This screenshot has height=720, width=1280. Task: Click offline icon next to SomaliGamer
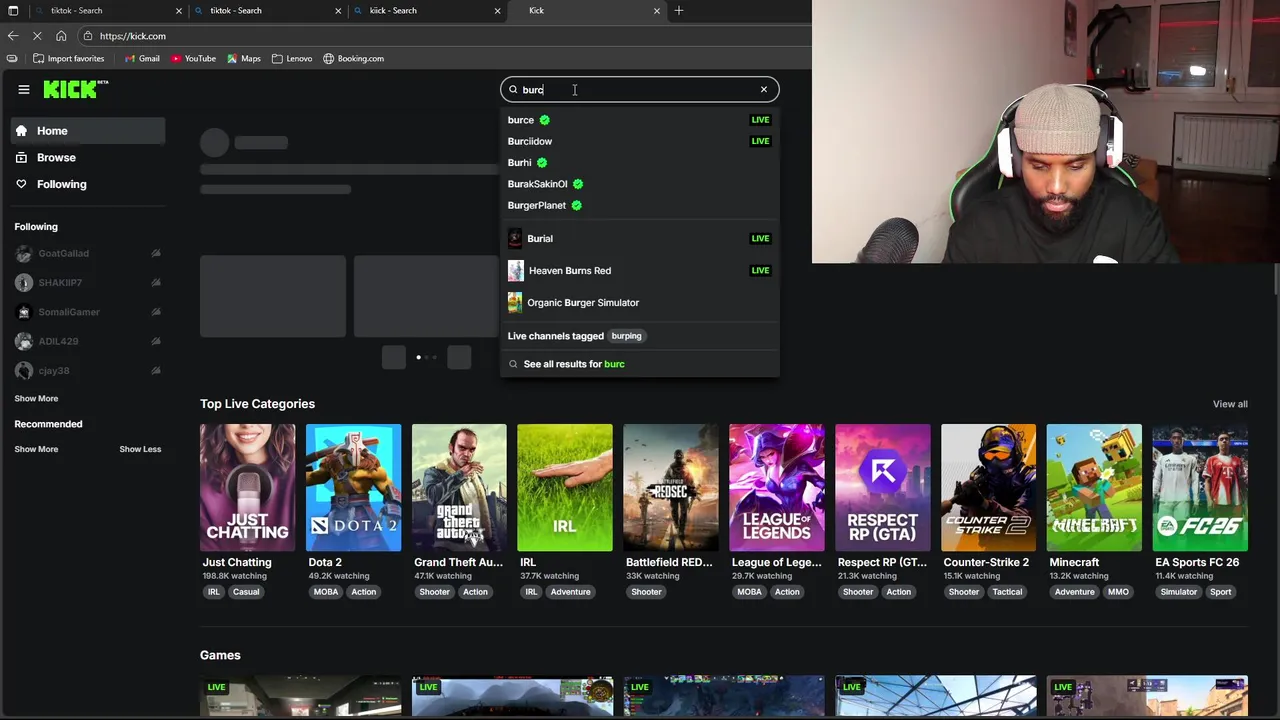click(x=155, y=312)
